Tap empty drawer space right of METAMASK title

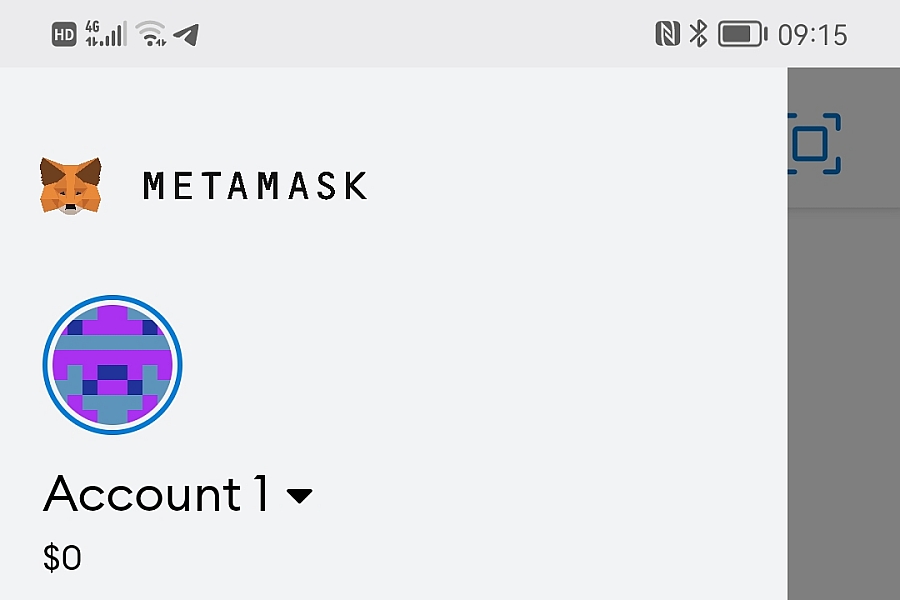[574, 185]
